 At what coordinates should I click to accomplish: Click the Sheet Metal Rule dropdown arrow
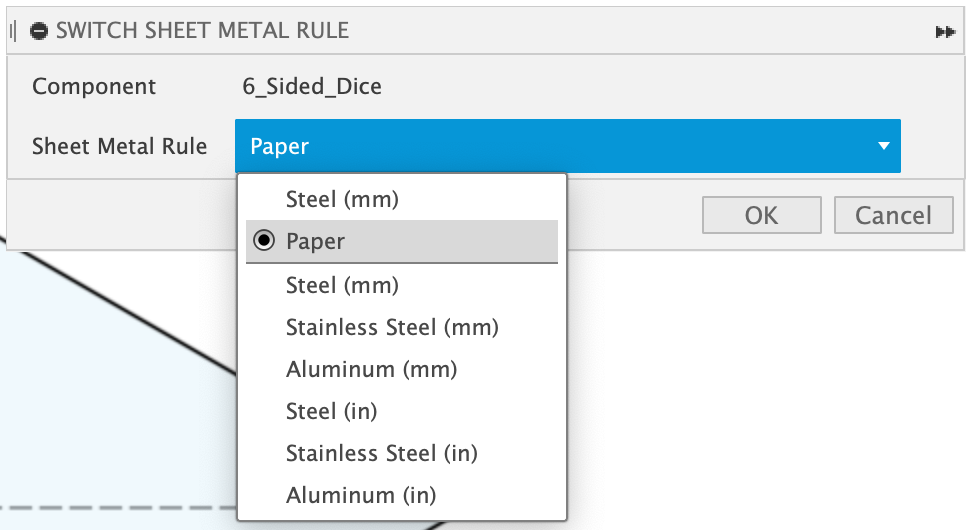point(883,146)
